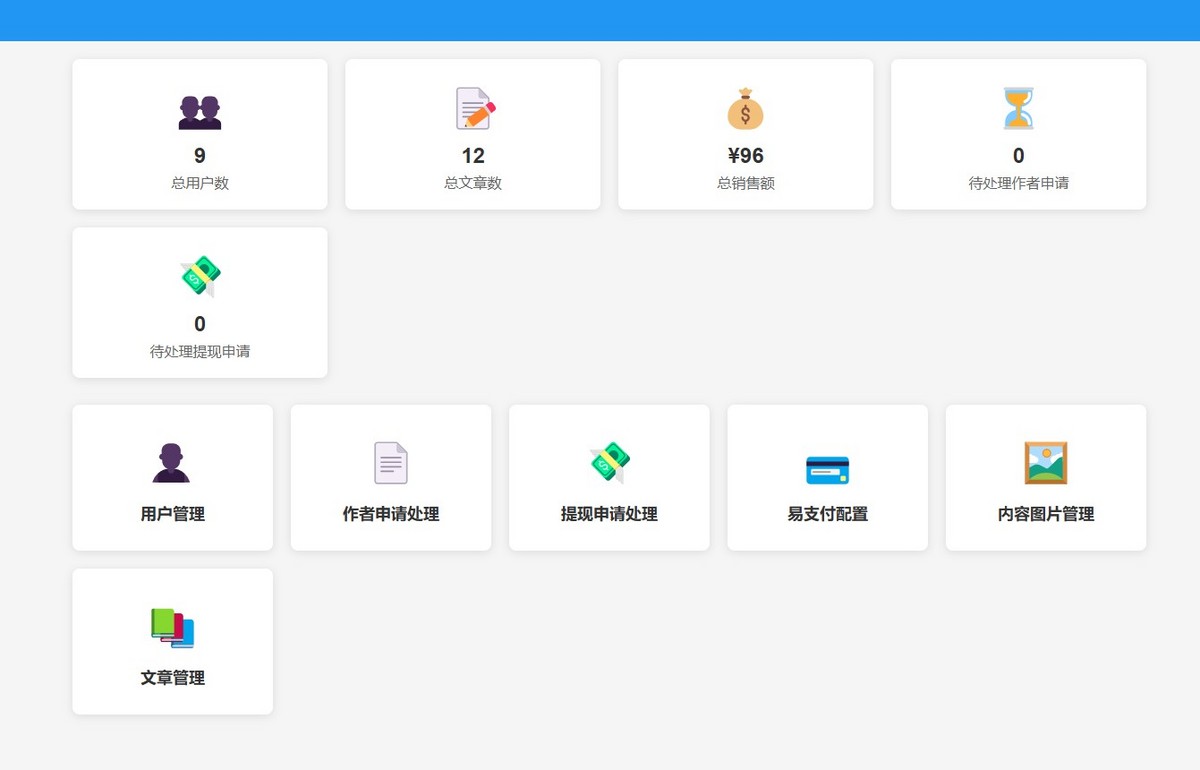Select the stacked books icon on 文章管理 card
1200x770 pixels.
pyautogui.click(x=172, y=626)
